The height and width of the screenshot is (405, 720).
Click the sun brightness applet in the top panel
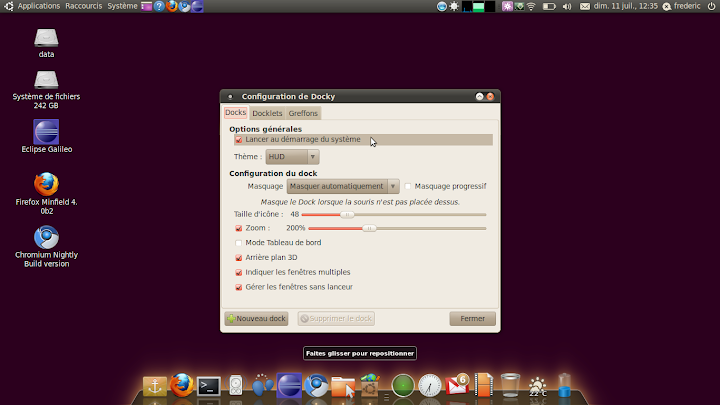point(454,6)
